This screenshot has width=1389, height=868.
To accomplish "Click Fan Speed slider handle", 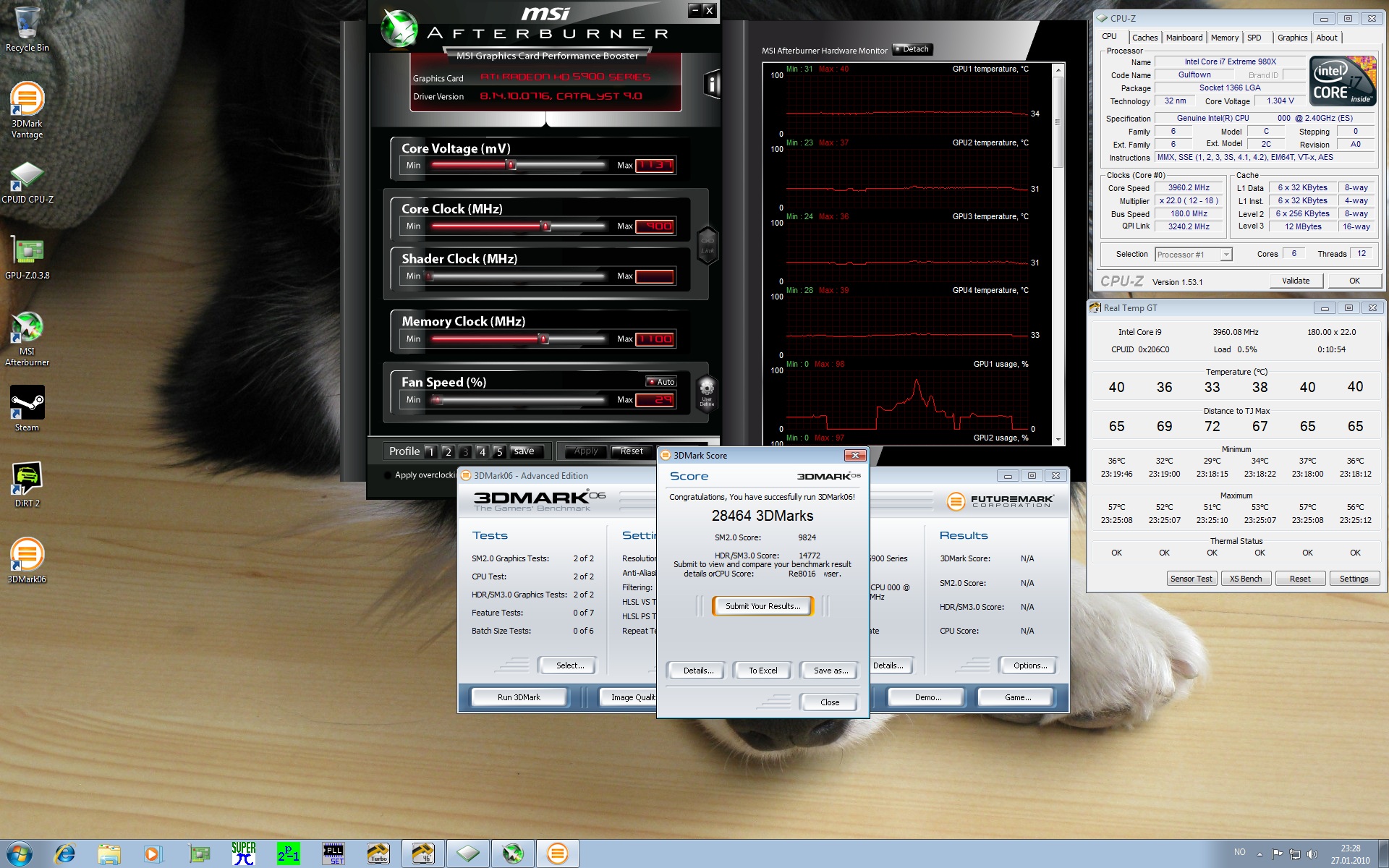I will tap(436, 399).
